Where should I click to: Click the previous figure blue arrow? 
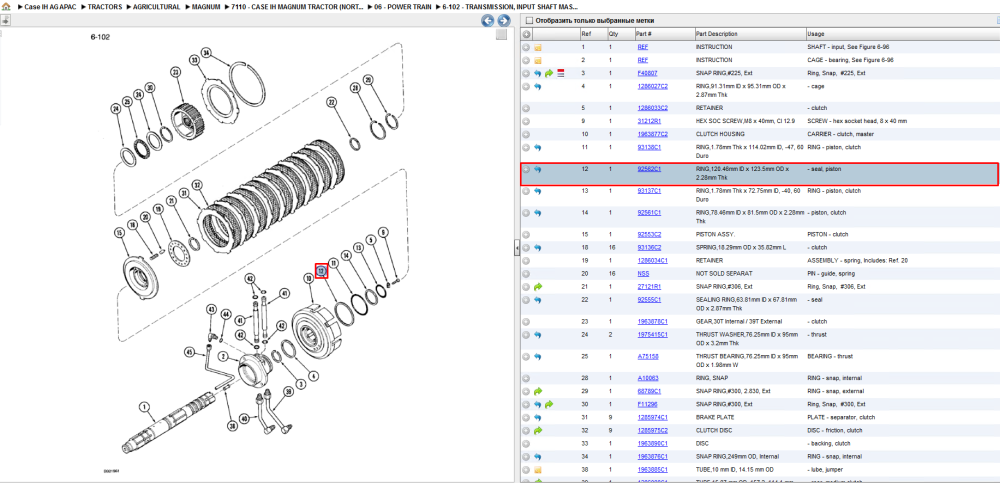487,20
